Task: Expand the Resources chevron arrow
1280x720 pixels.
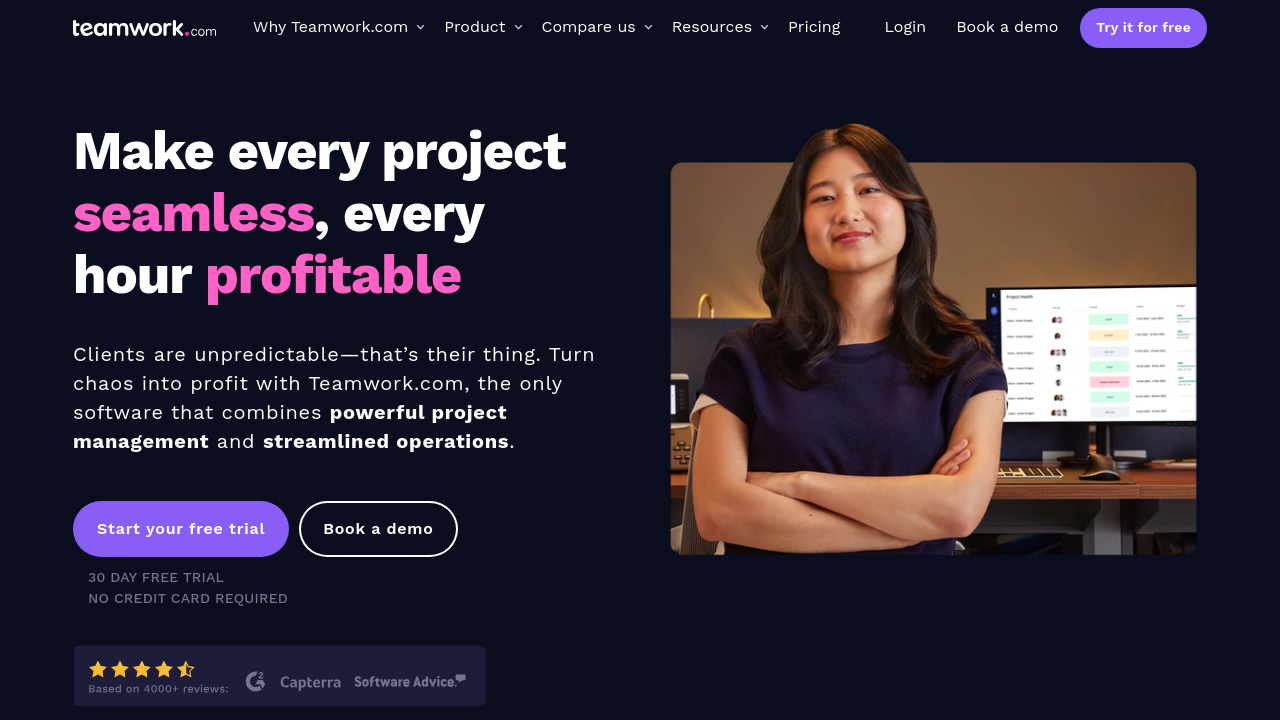Action: pyautogui.click(x=764, y=27)
